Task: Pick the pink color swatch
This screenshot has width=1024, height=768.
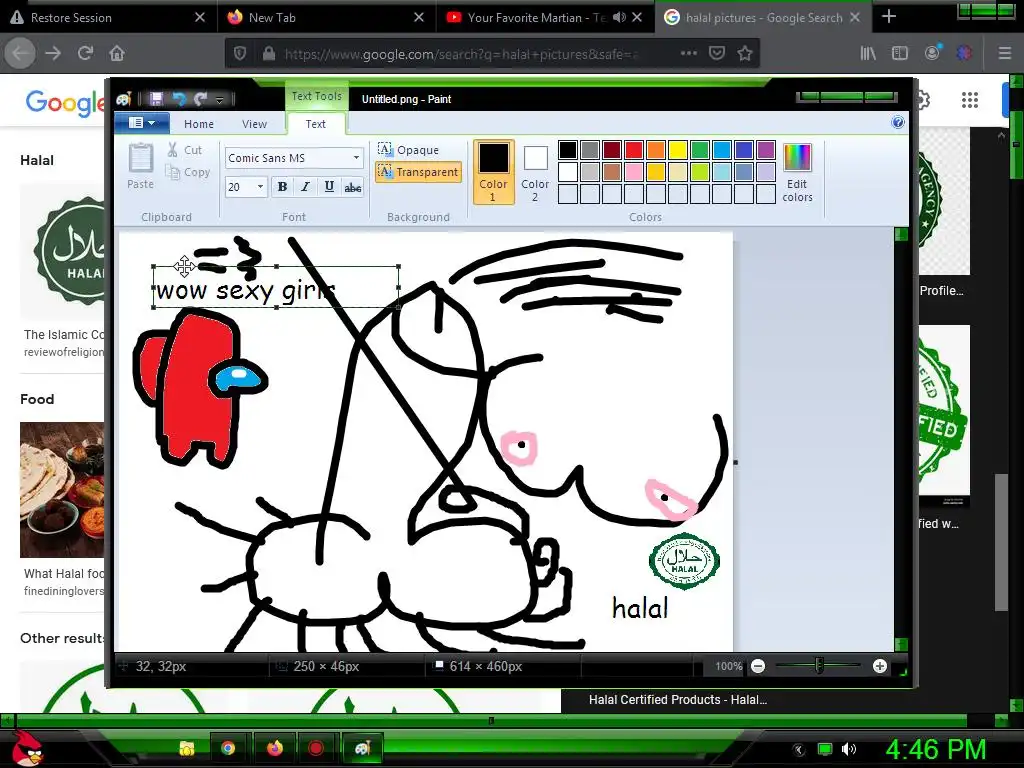Action: 633,172
